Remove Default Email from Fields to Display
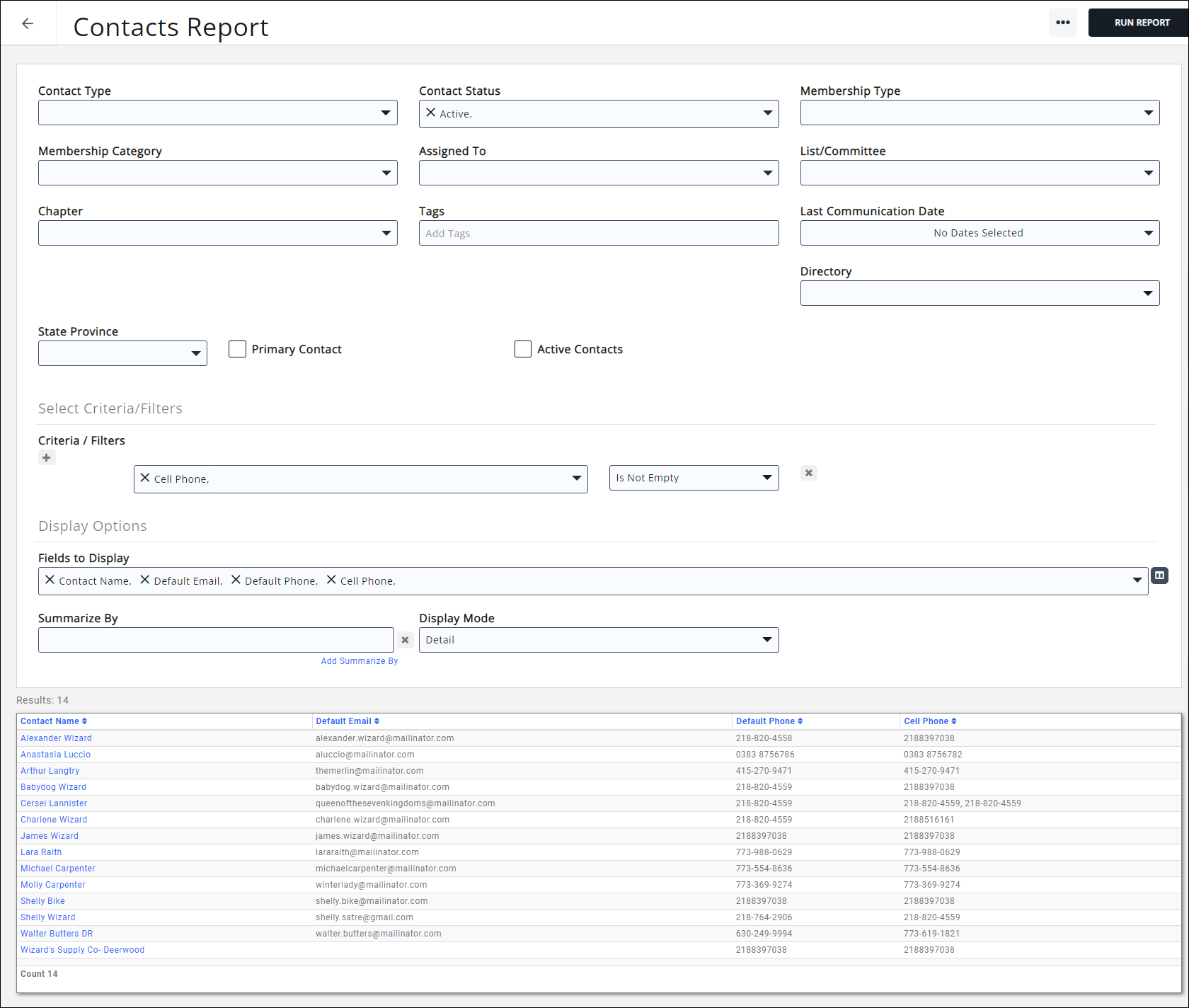The width and height of the screenshot is (1189, 1008). [144, 580]
